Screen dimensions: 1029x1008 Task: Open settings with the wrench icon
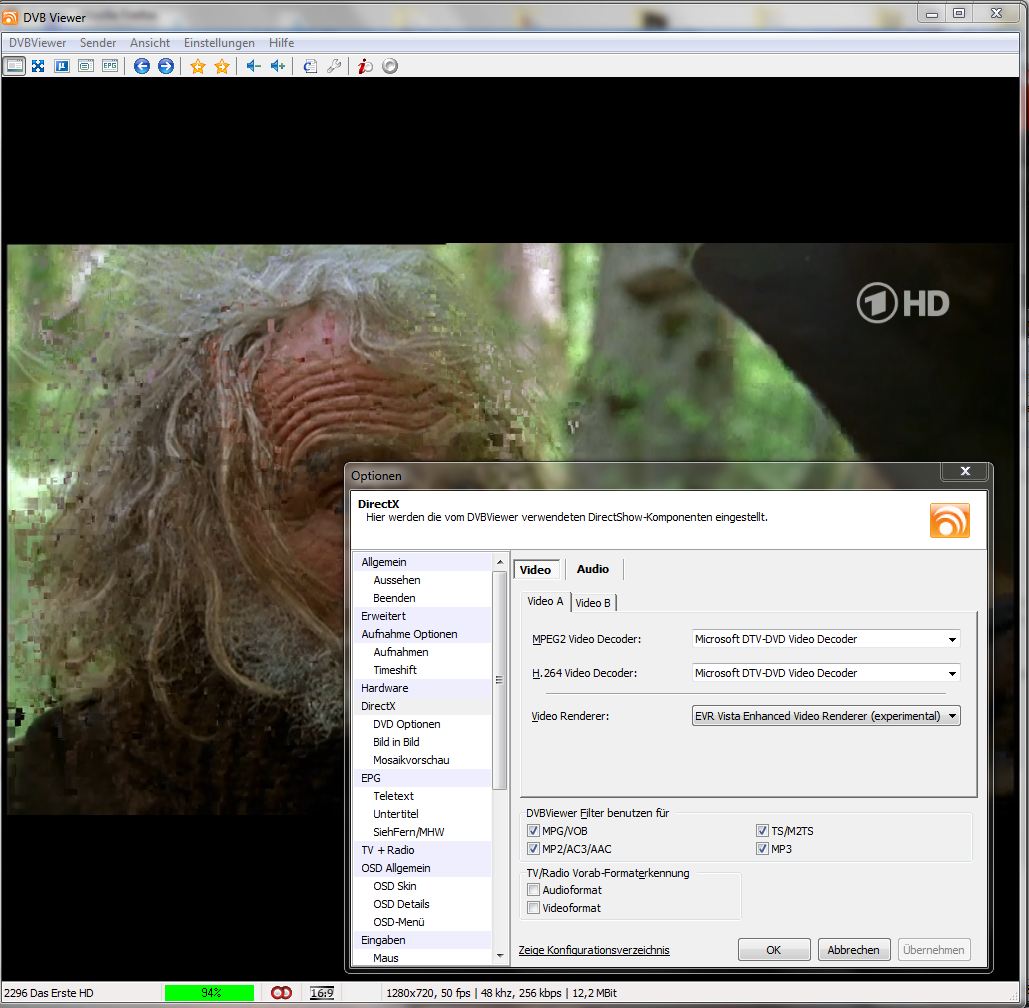(334, 66)
